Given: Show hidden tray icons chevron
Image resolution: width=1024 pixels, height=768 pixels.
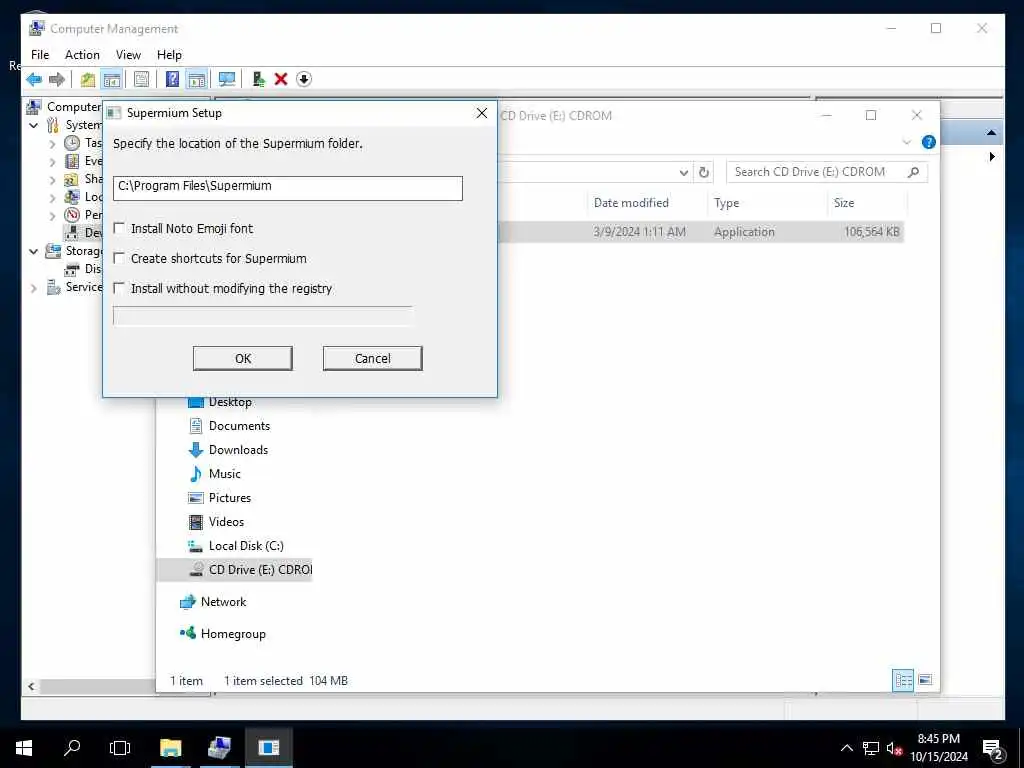Looking at the screenshot, I should tap(846, 748).
